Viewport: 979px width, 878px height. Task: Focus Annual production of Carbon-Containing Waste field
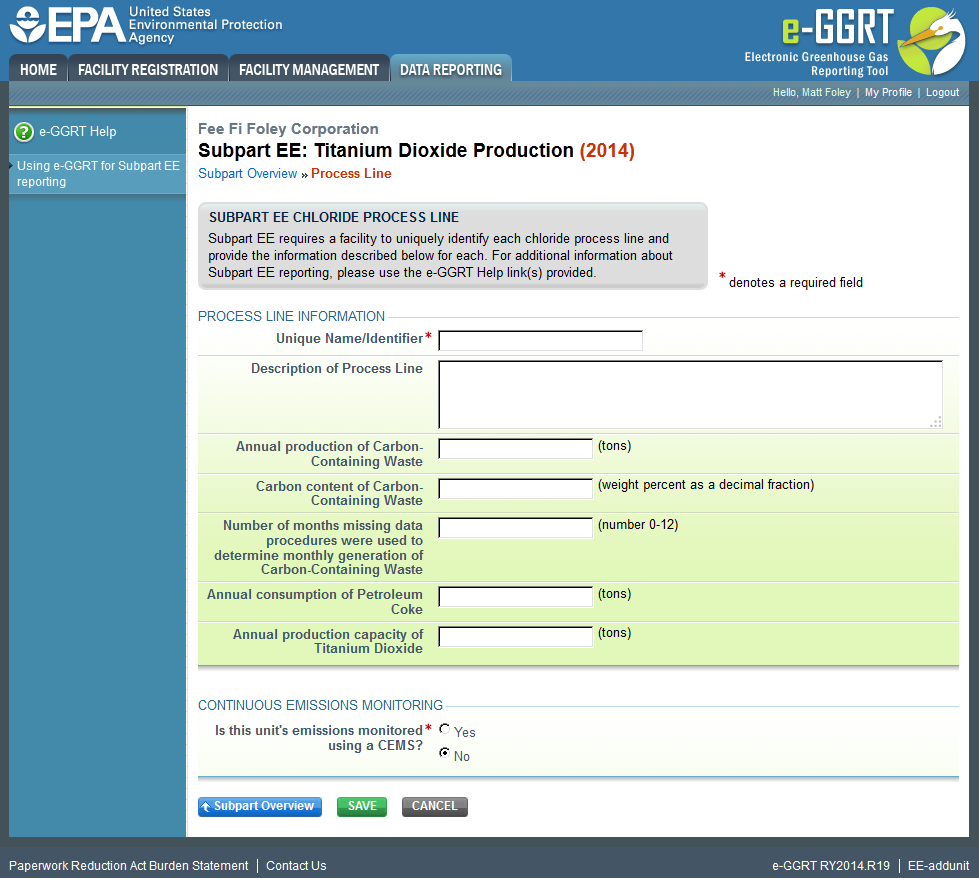coord(515,448)
